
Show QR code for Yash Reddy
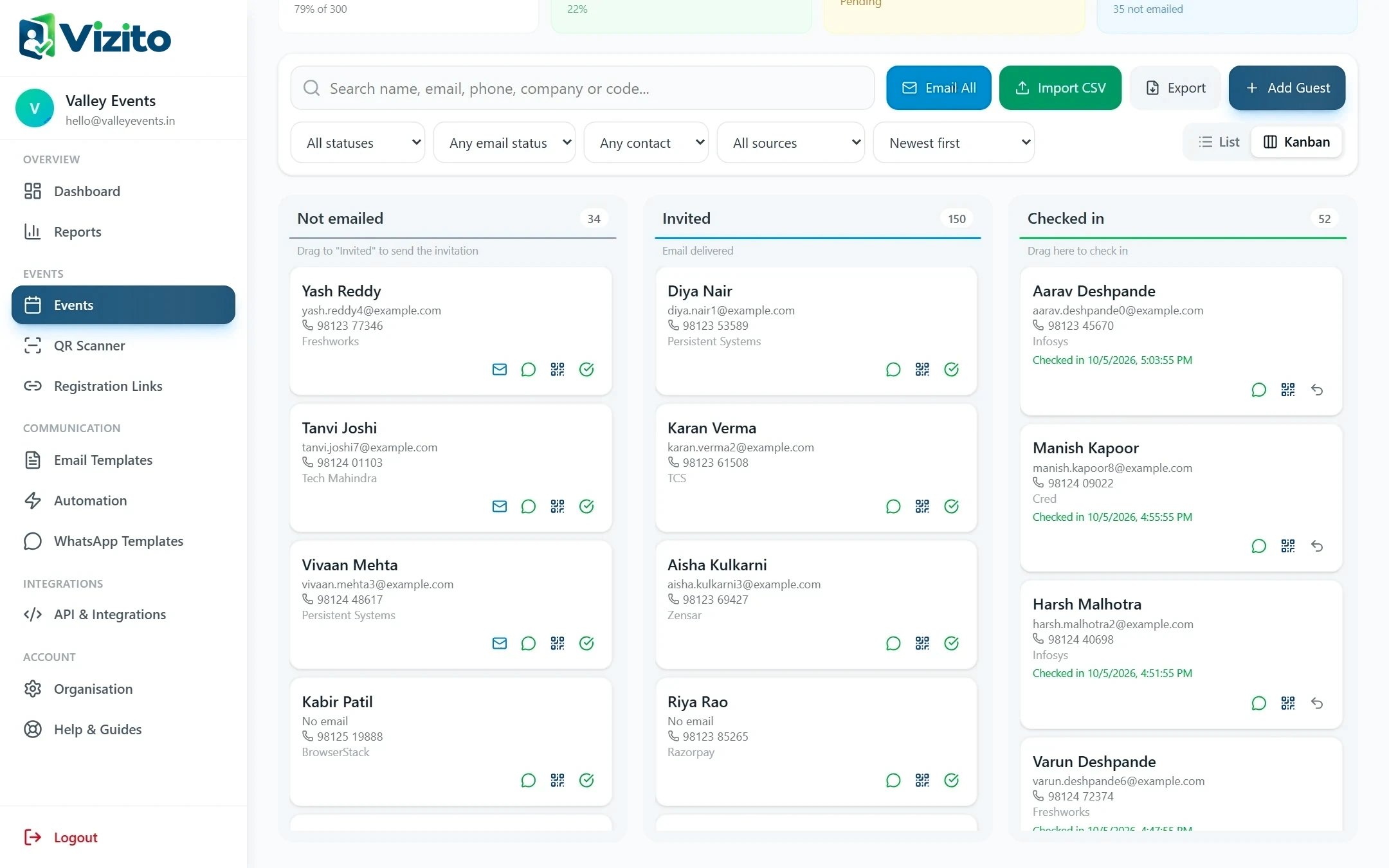click(557, 369)
